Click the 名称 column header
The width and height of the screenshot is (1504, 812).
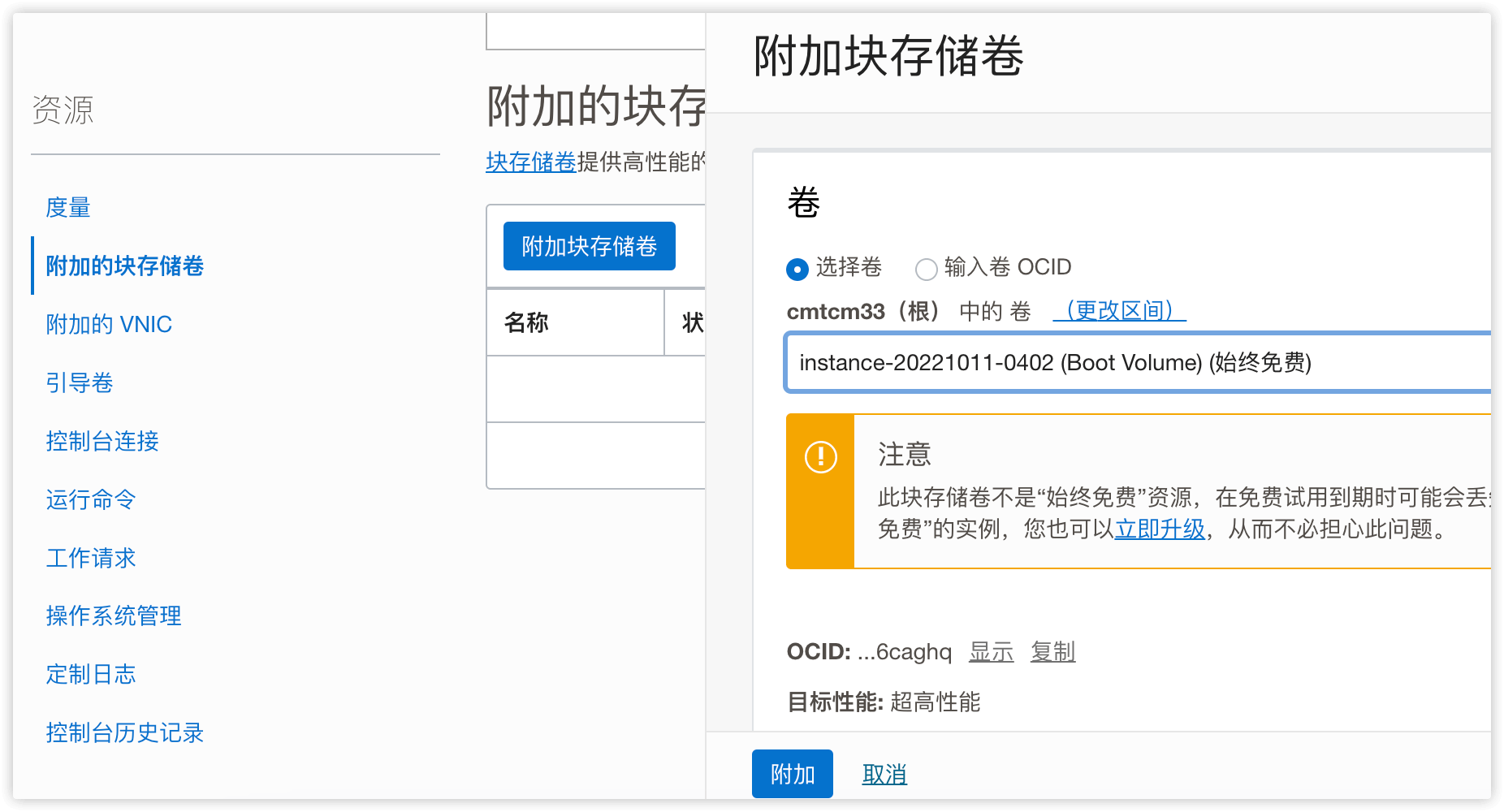click(525, 322)
